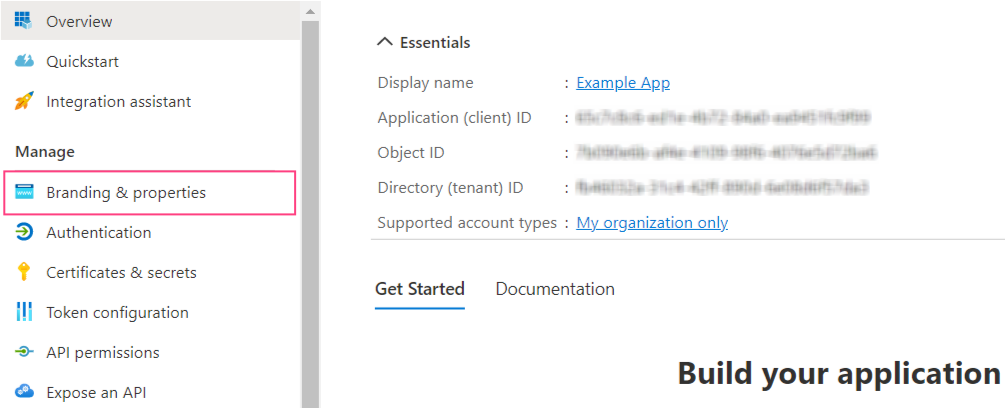Click the Authentication arrow icon

point(24,233)
